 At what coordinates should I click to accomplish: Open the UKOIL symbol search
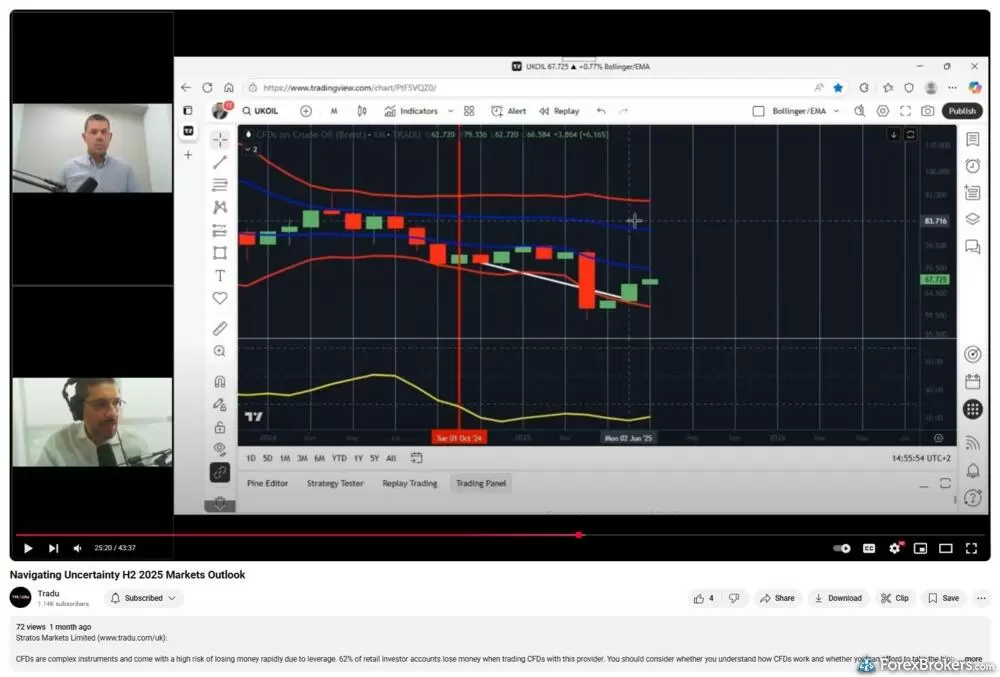point(260,111)
